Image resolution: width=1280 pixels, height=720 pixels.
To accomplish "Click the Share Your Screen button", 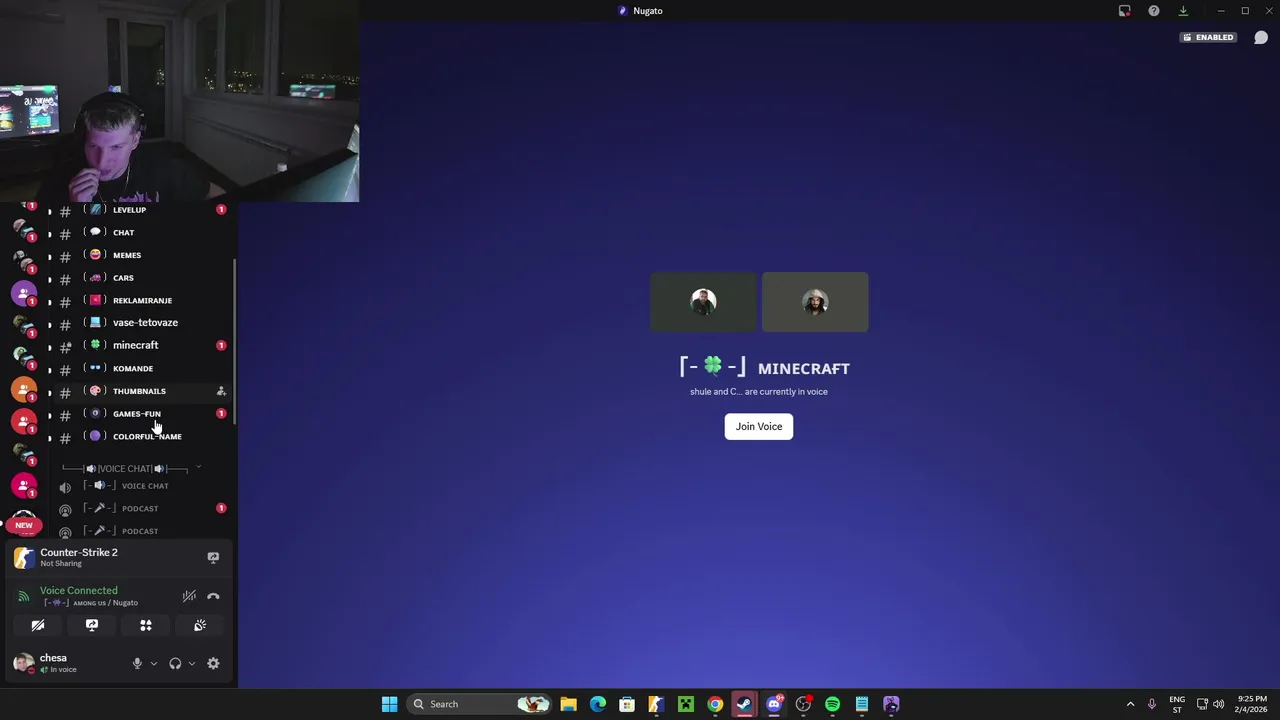I will coord(92,625).
